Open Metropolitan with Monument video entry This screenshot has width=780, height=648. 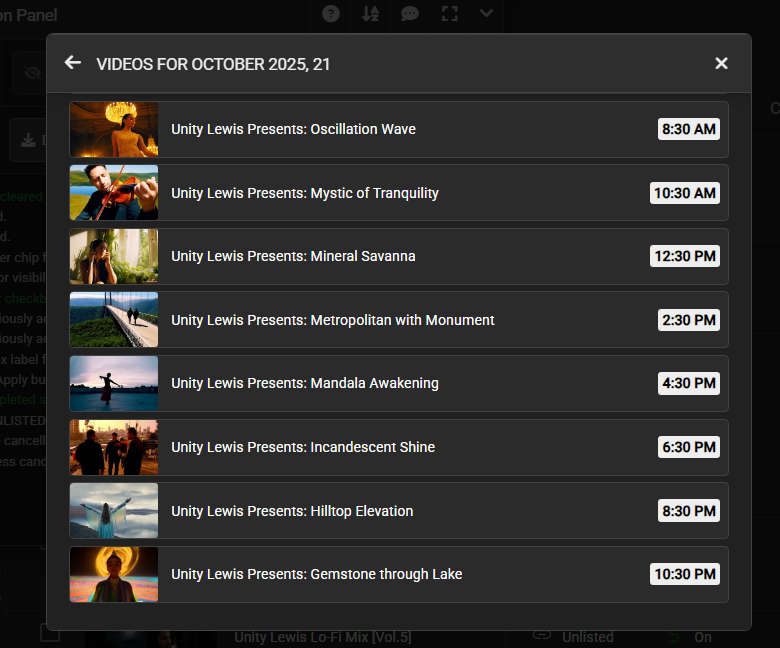[333, 320]
